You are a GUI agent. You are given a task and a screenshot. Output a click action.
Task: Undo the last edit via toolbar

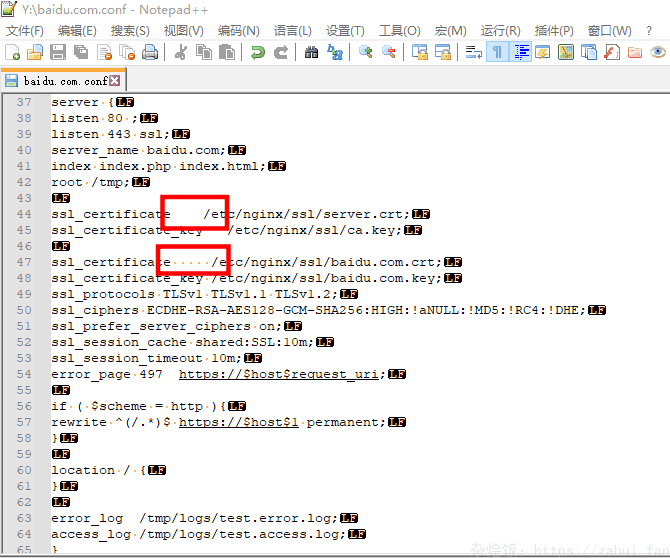(258, 52)
